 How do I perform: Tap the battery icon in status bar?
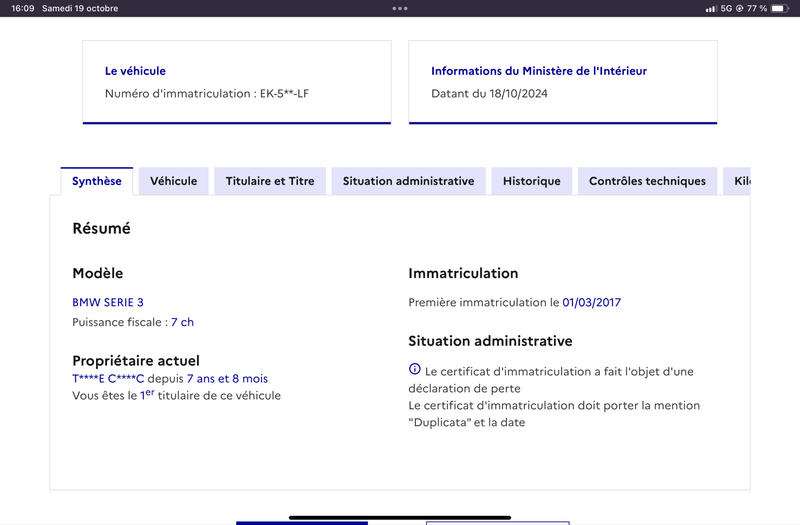point(780,8)
